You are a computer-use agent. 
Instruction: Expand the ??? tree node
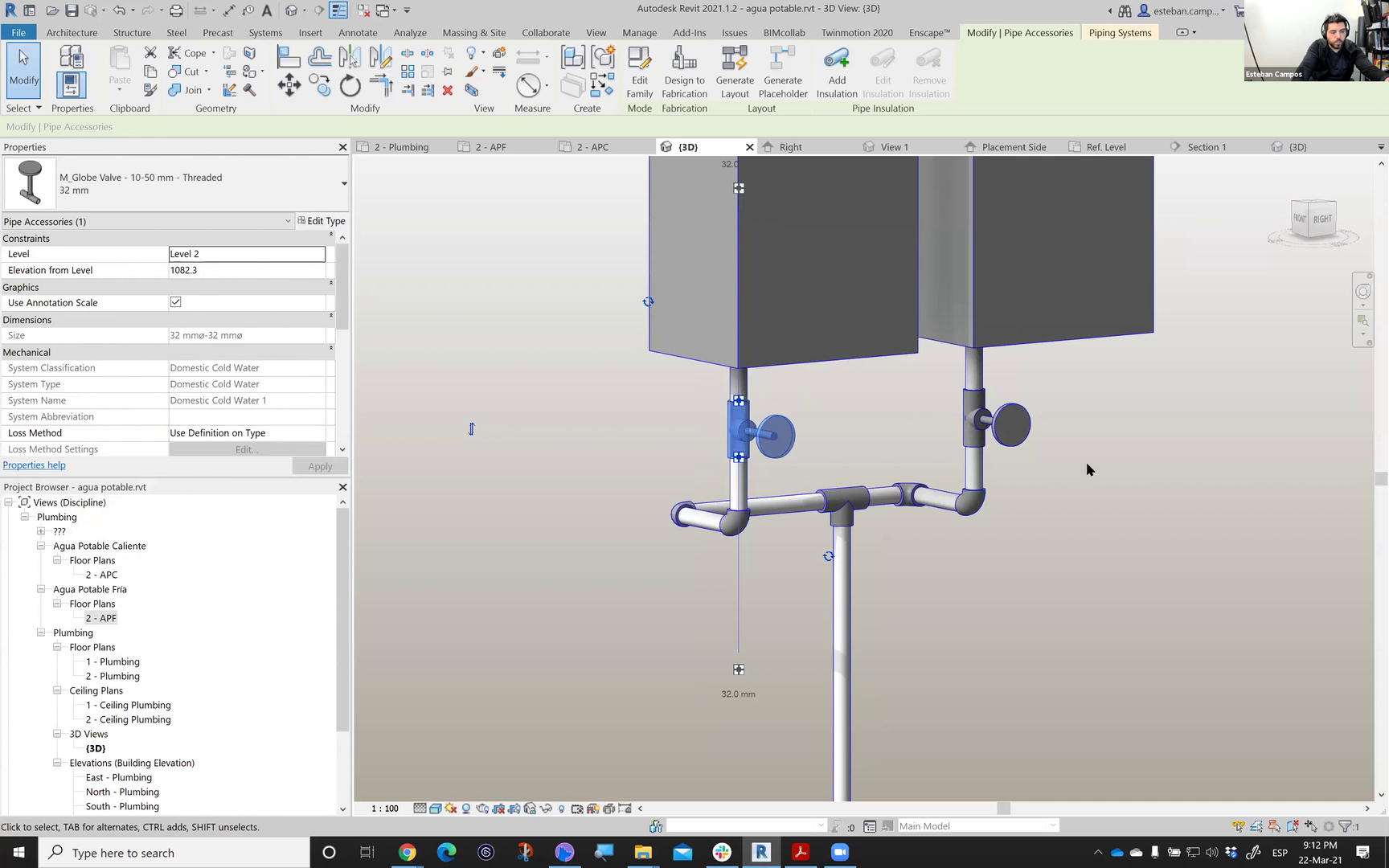tap(41, 531)
